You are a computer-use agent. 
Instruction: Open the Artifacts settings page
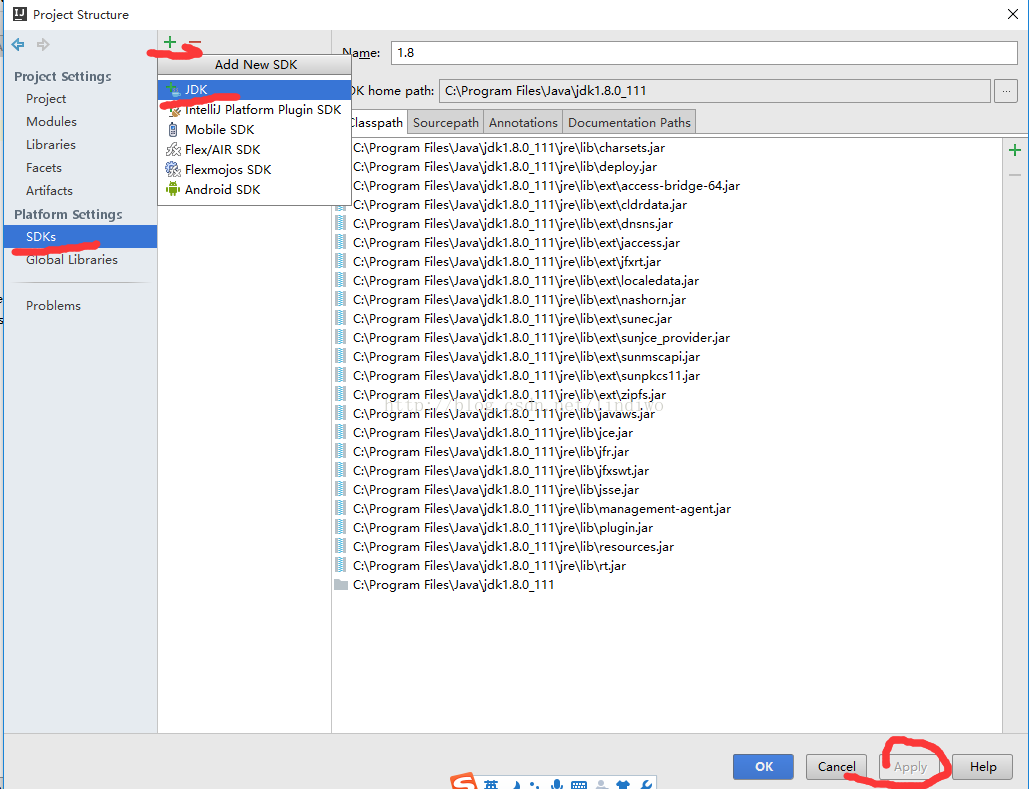(x=49, y=190)
